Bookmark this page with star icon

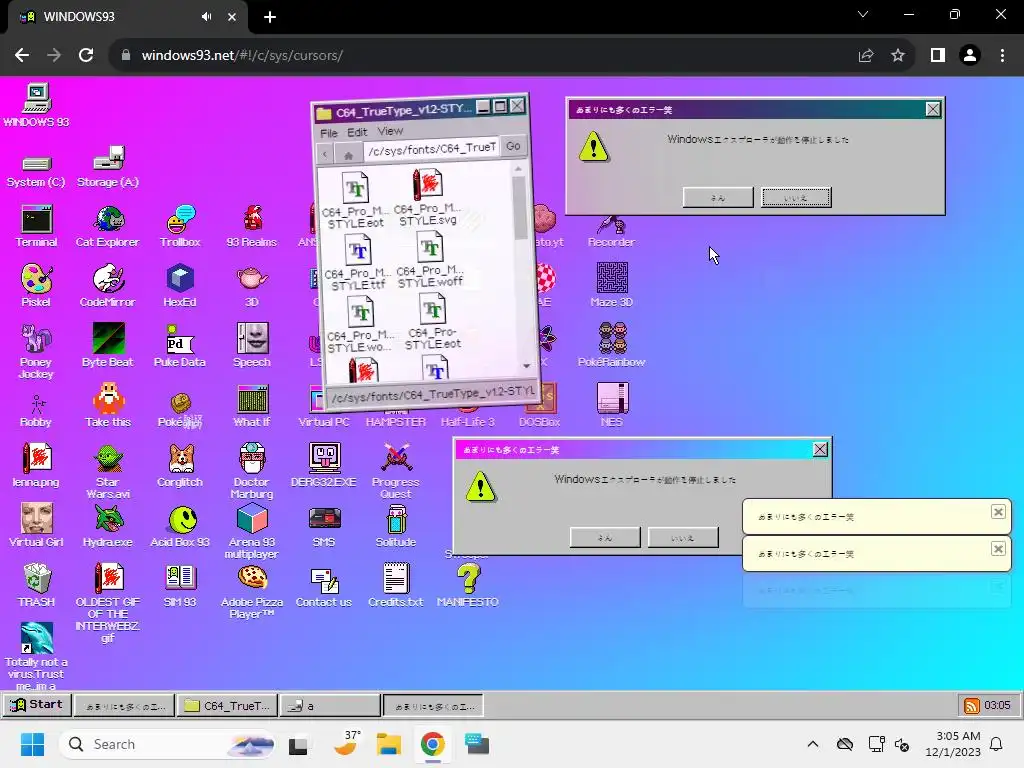point(898,56)
